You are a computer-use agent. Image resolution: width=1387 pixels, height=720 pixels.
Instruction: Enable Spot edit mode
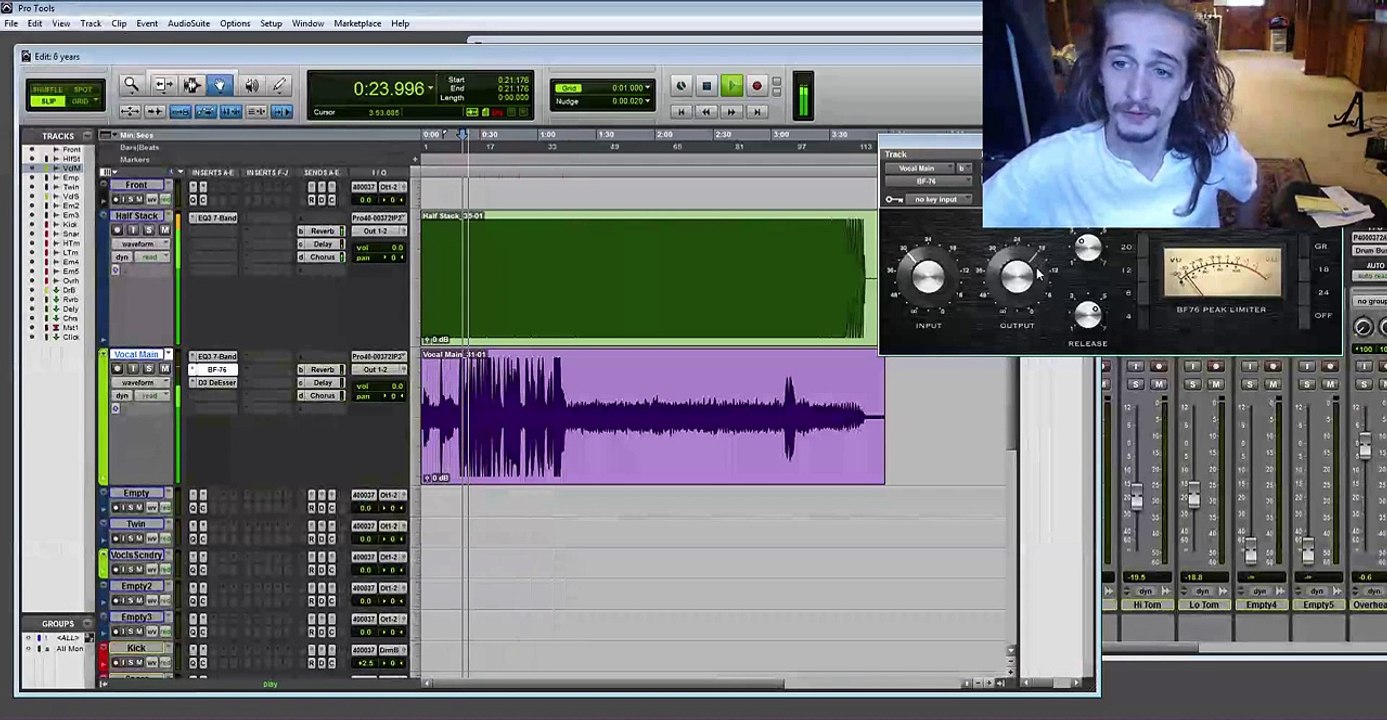pos(83,90)
